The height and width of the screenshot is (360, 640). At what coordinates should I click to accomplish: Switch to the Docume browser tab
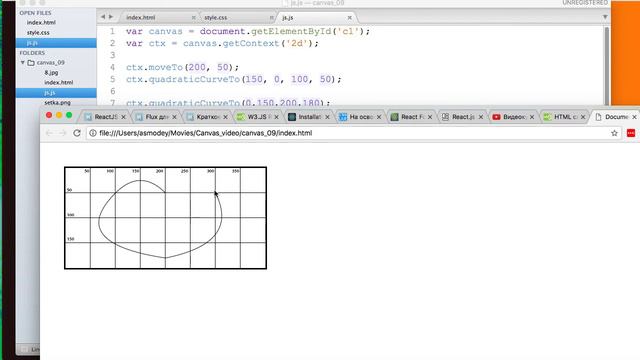click(616, 117)
